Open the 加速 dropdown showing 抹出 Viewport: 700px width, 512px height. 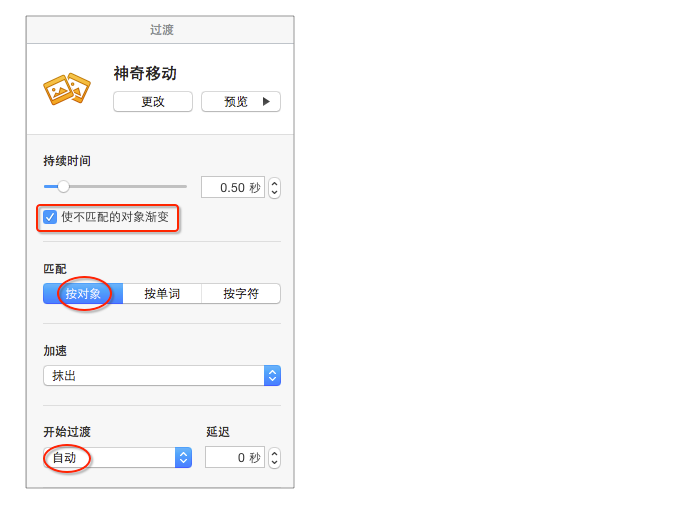point(153,376)
